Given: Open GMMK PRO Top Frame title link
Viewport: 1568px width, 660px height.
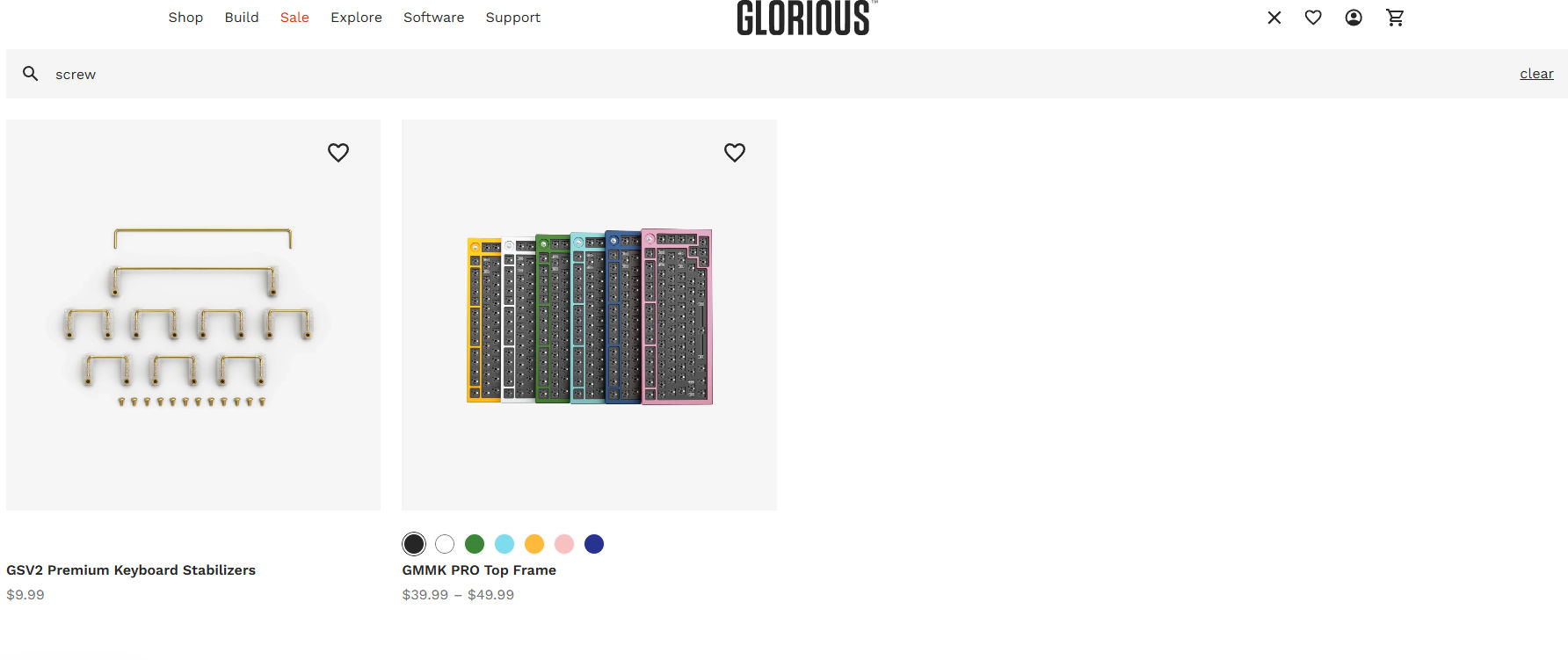Looking at the screenshot, I should click(x=479, y=570).
